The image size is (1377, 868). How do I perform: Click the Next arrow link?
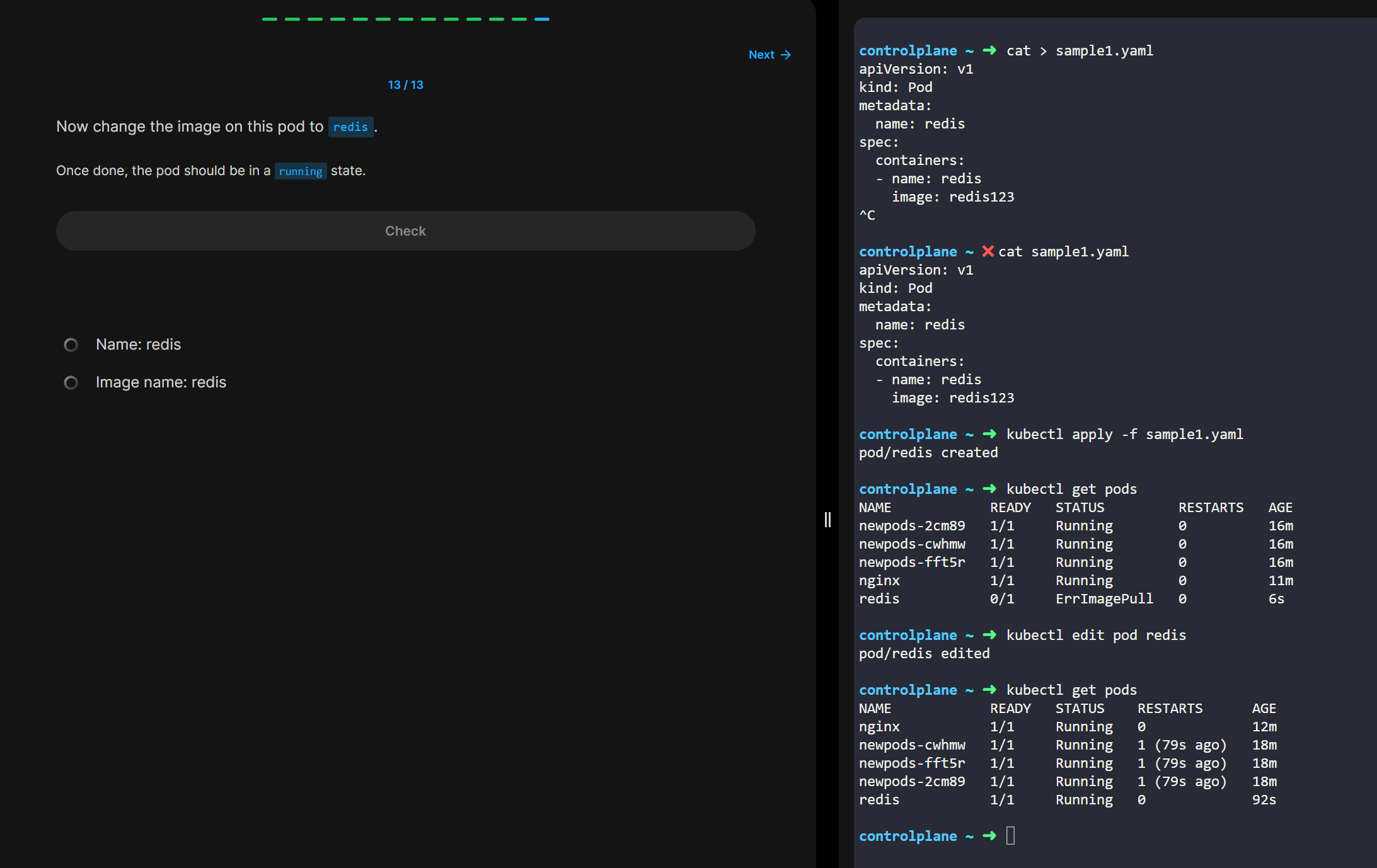coord(769,55)
